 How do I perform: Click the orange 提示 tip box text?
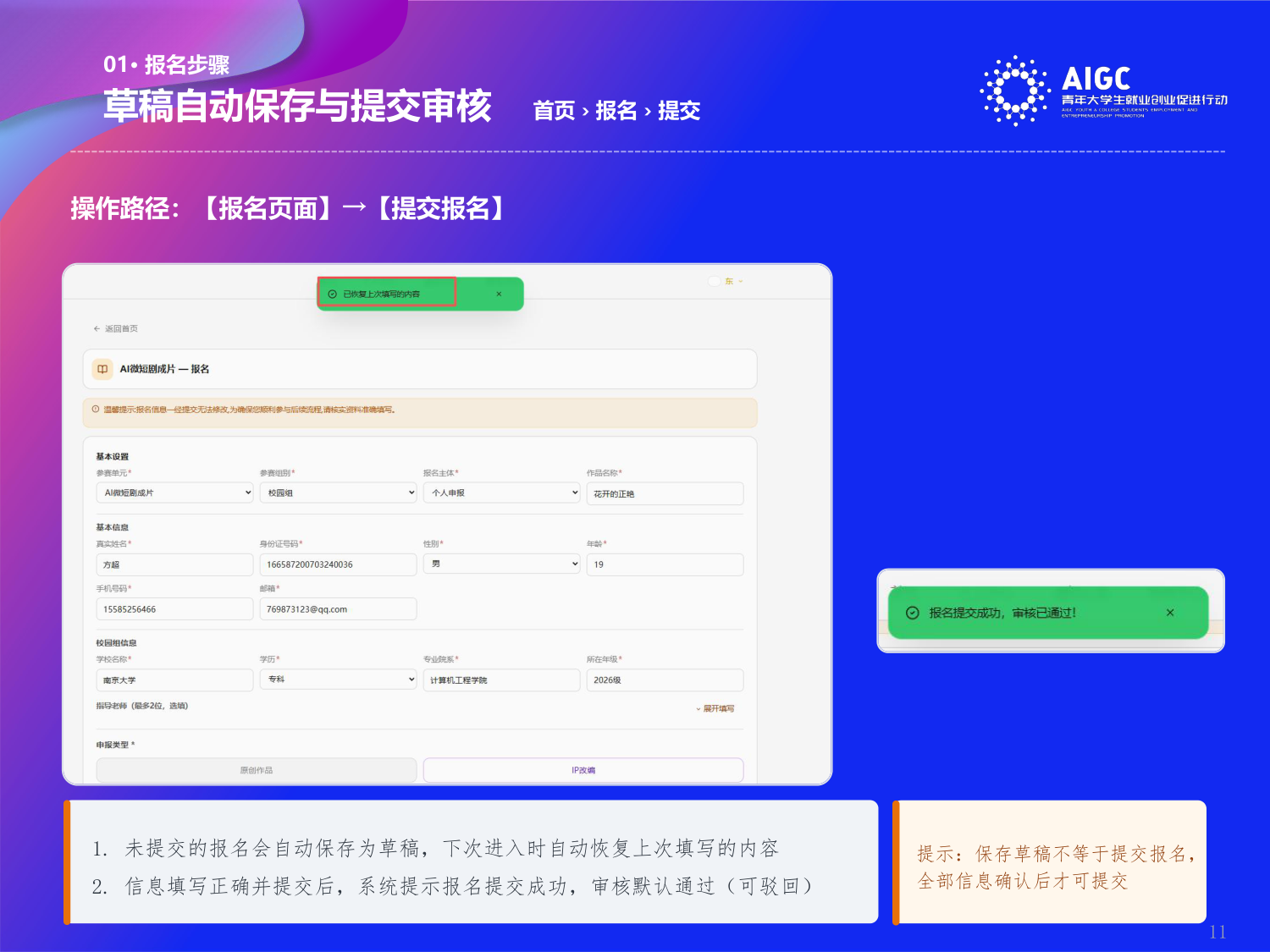[1056, 867]
